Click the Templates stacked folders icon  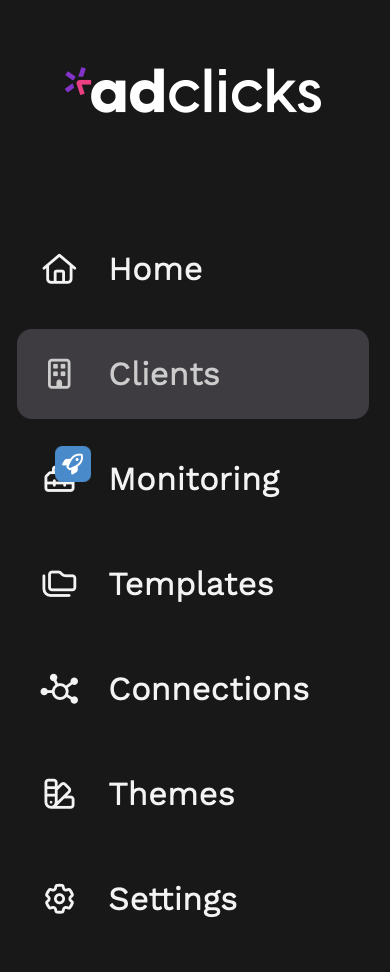click(60, 584)
